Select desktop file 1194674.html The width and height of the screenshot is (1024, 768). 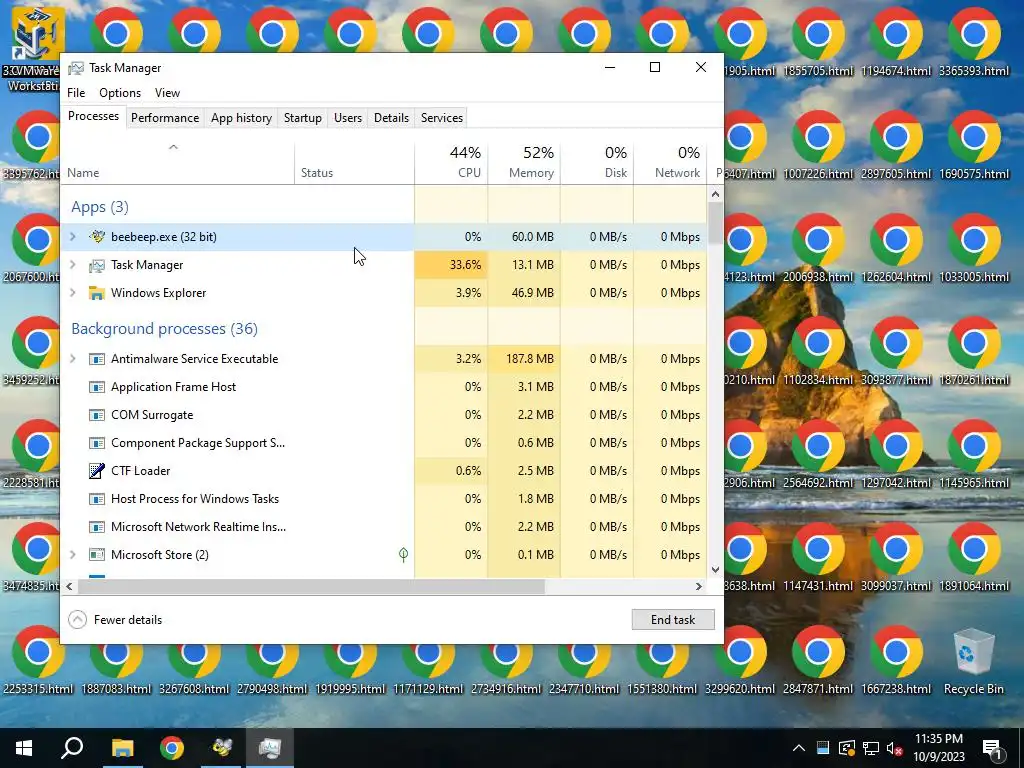point(896,43)
